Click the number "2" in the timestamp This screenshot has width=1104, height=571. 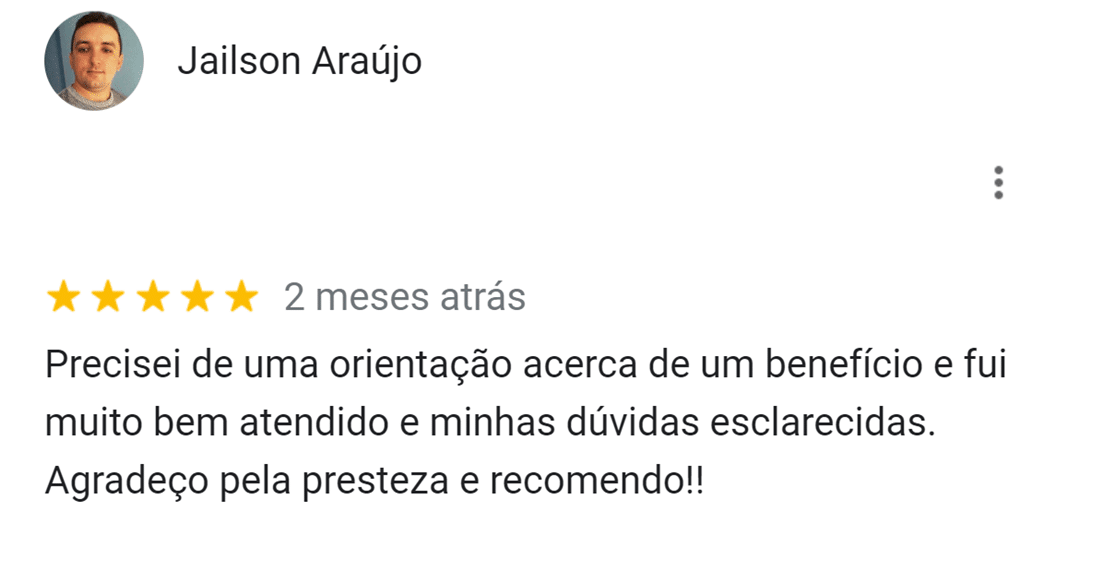295,297
